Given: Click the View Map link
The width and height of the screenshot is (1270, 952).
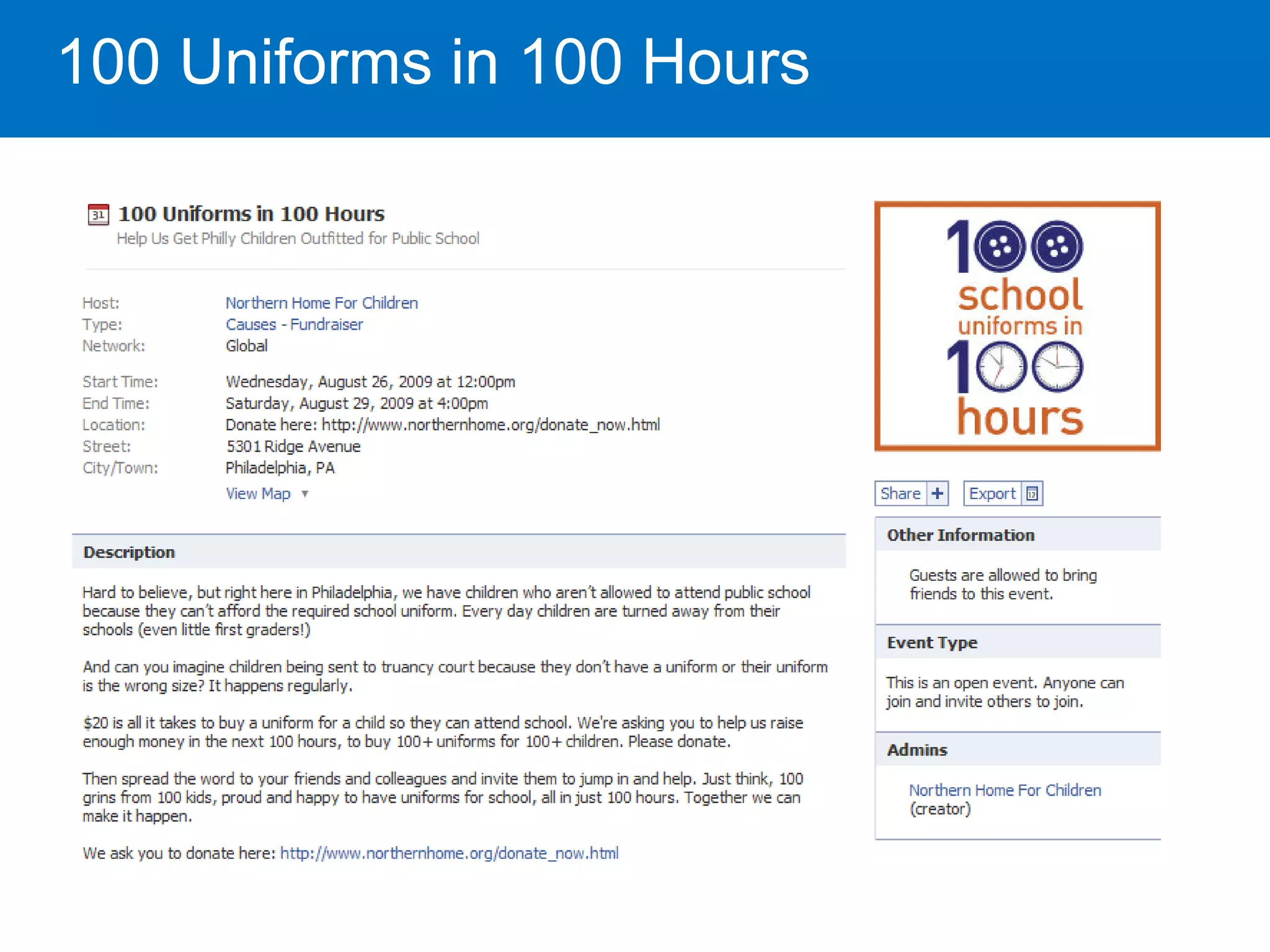Looking at the screenshot, I should (x=258, y=494).
